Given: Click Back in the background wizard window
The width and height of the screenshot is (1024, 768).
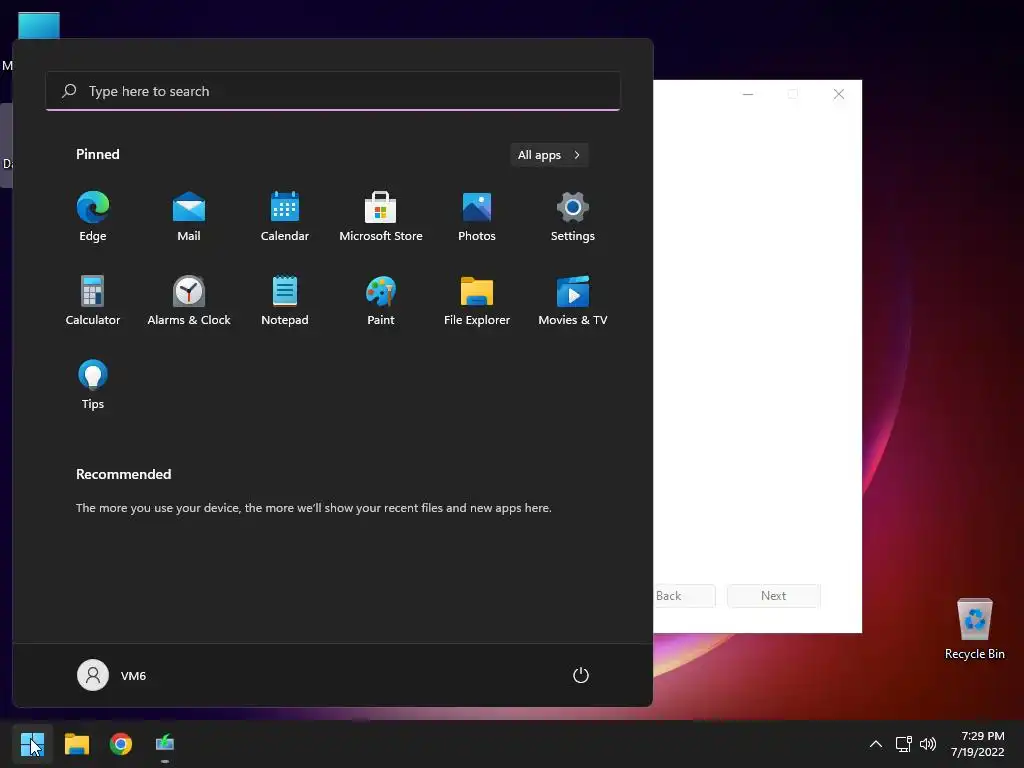Looking at the screenshot, I should click(684, 596).
